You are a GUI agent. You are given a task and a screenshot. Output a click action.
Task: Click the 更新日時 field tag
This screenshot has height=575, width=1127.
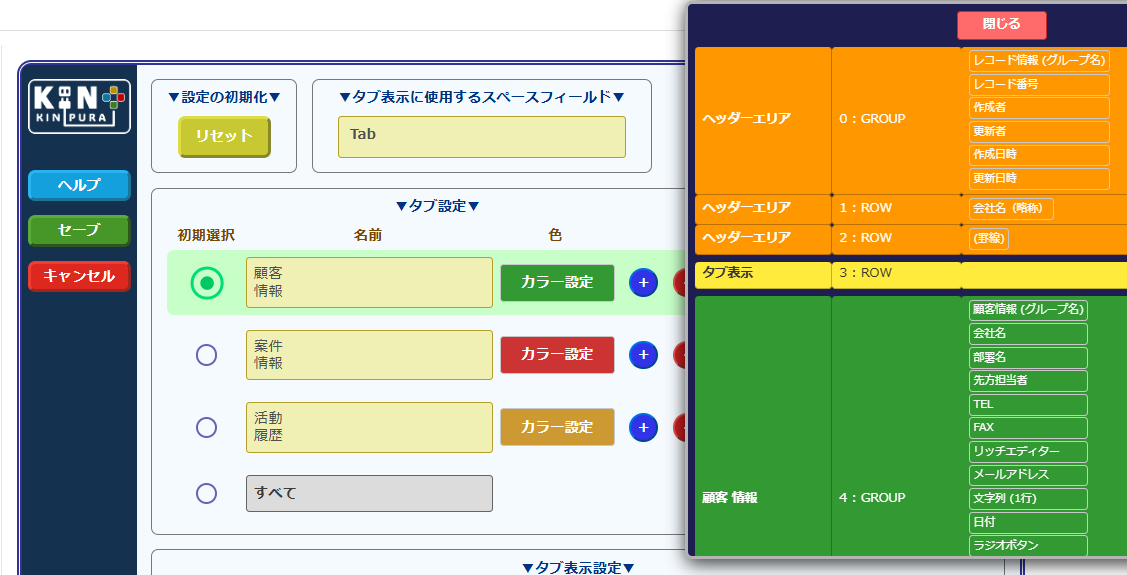pos(1039,178)
